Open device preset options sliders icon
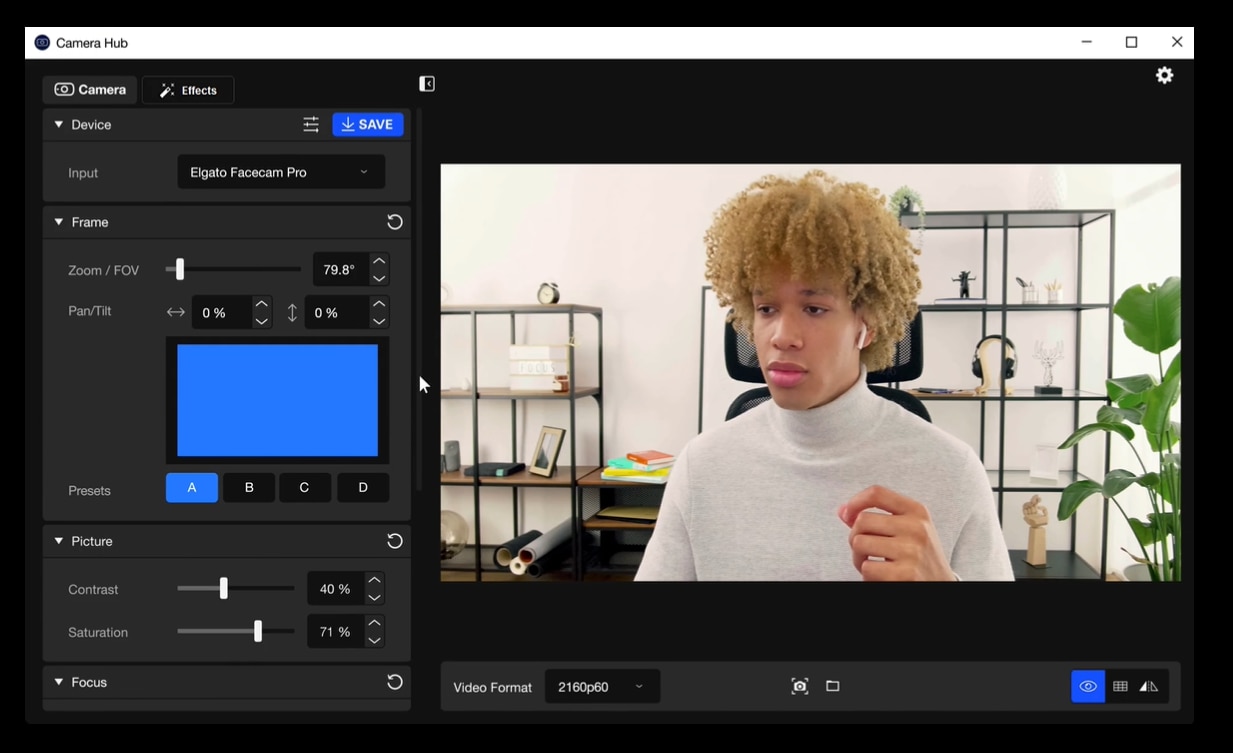This screenshot has height=753, width=1233. point(311,125)
